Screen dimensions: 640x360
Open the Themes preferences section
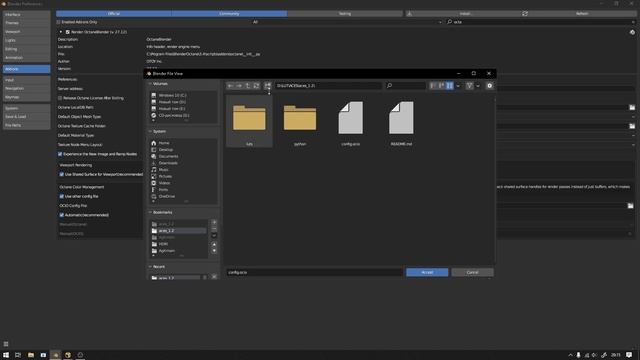(27, 23)
